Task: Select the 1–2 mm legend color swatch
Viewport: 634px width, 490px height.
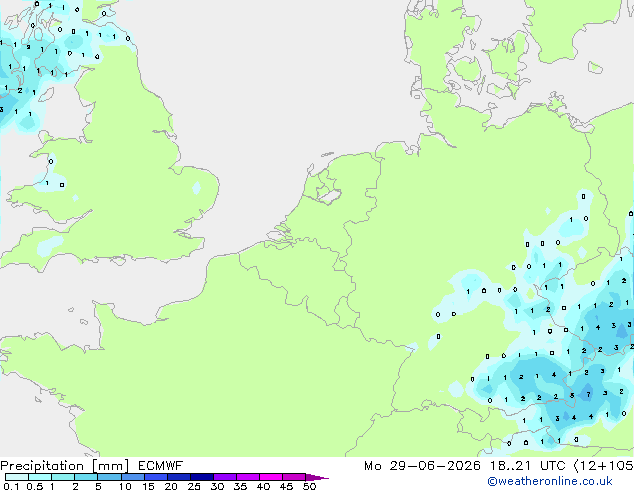Action: click(x=63, y=477)
